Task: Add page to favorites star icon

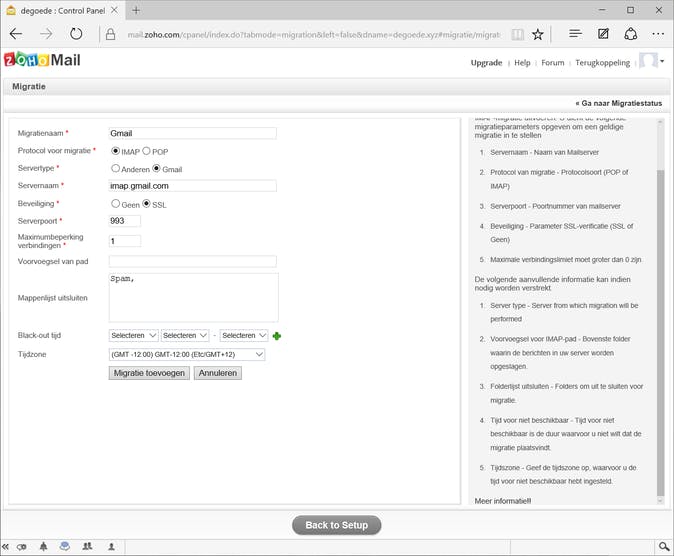Action: pyautogui.click(x=537, y=34)
